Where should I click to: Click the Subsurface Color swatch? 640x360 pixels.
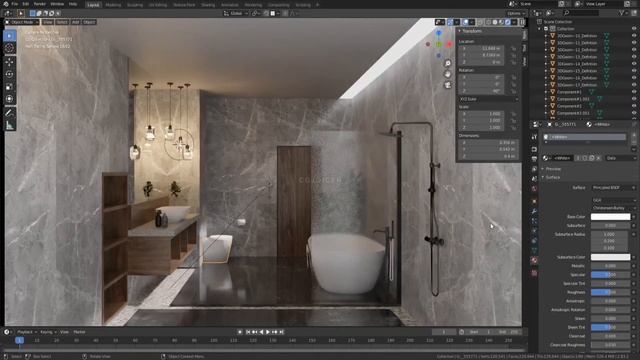pyautogui.click(x=610, y=257)
